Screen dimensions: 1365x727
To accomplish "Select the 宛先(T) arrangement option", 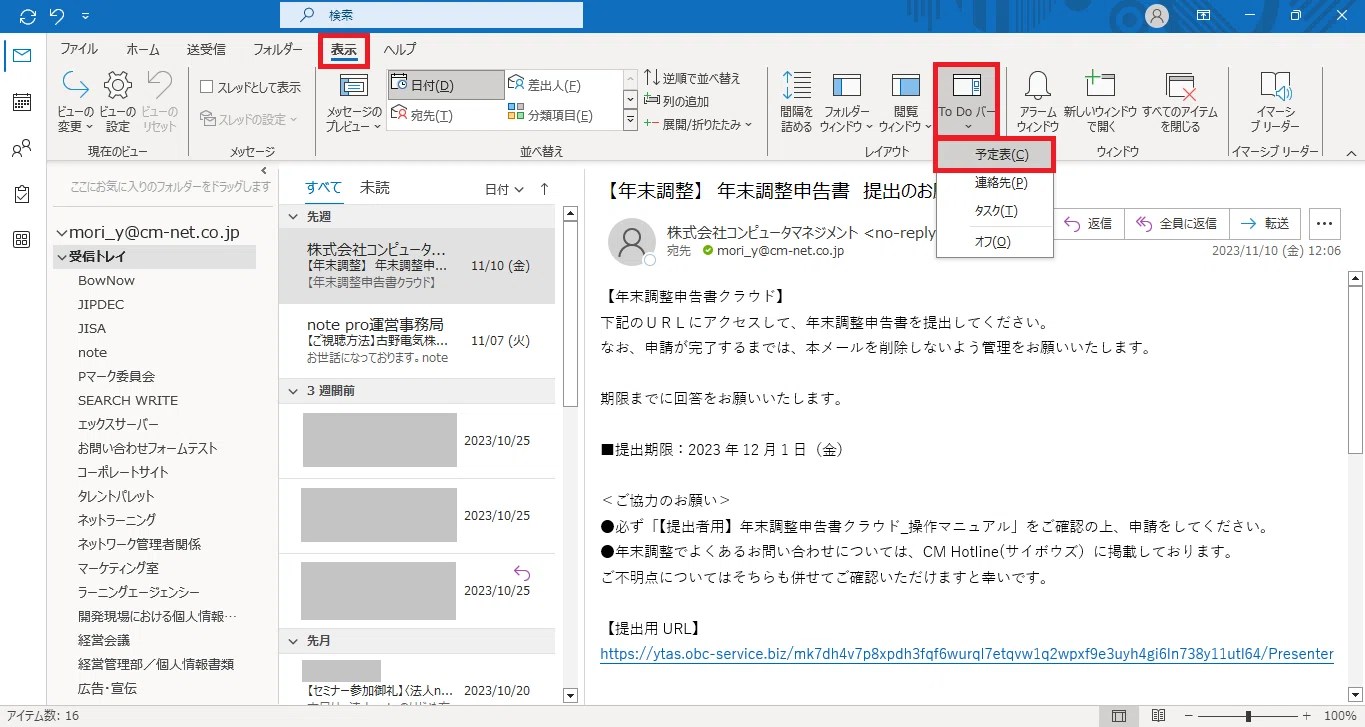I will coord(446,115).
